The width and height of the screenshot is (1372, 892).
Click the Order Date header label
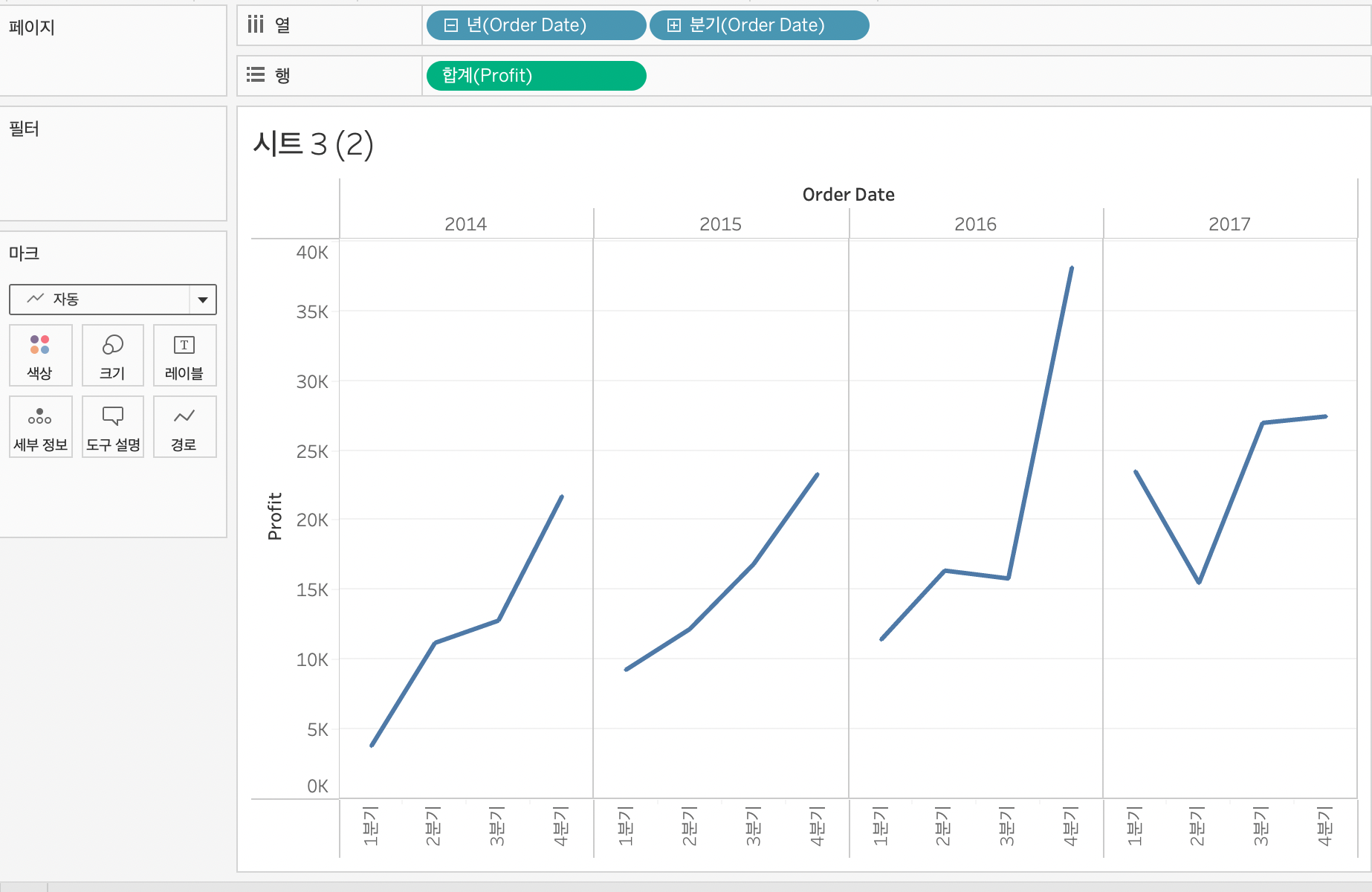(848, 195)
